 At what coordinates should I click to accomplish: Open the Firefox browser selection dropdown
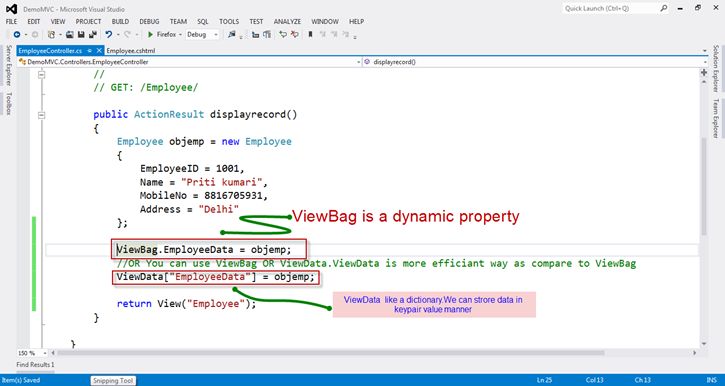[180, 35]
